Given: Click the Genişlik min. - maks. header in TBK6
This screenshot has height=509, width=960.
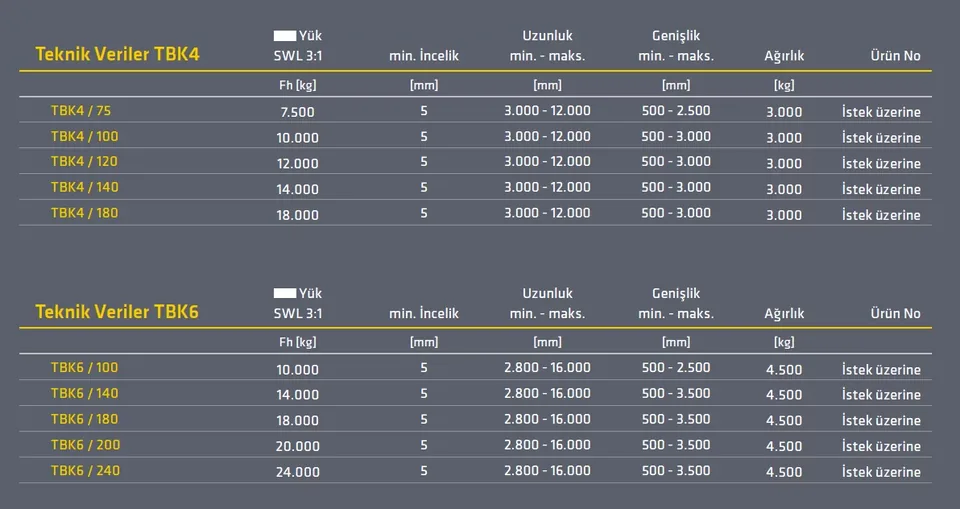Looking at the screenshot, I should (676, 304).
